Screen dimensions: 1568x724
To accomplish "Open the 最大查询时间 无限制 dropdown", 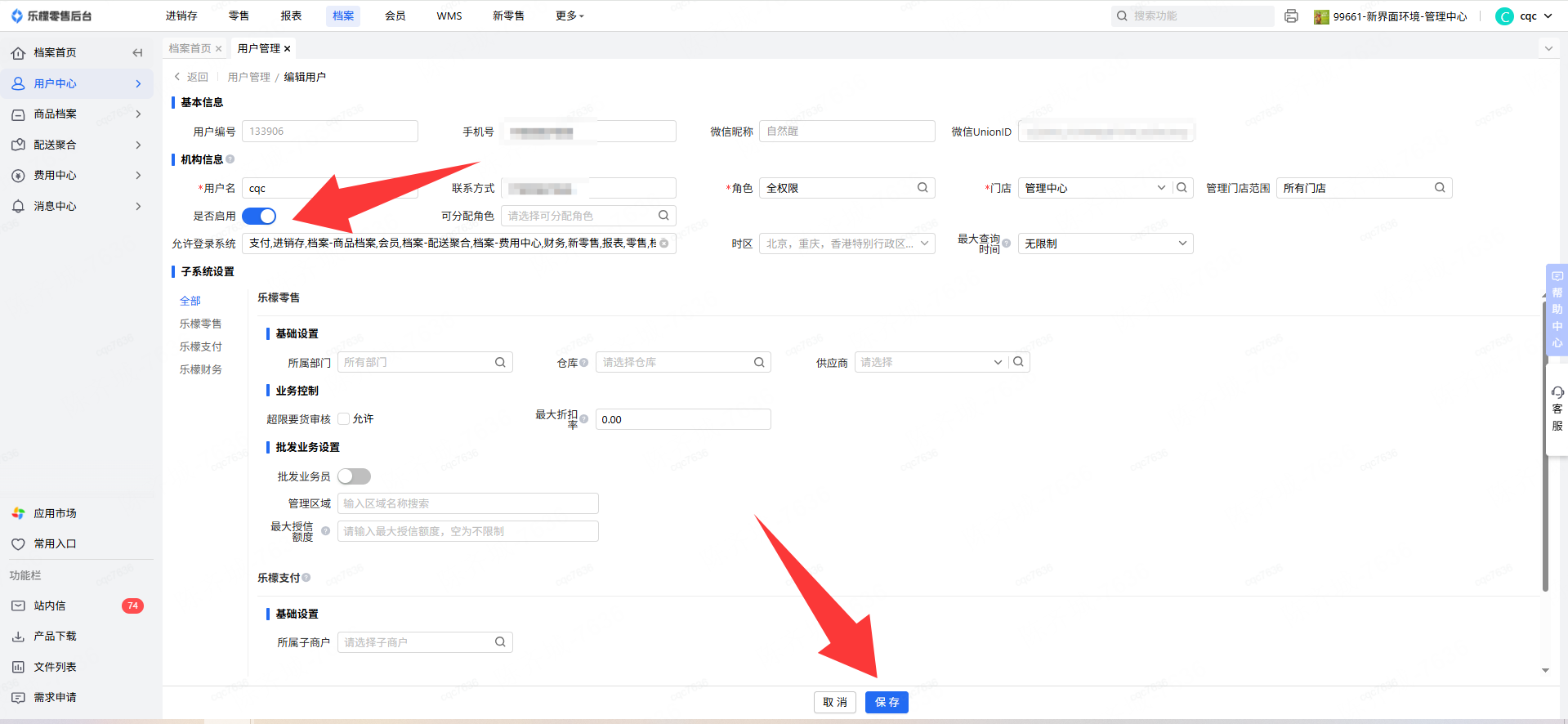I will [1106, 244].
